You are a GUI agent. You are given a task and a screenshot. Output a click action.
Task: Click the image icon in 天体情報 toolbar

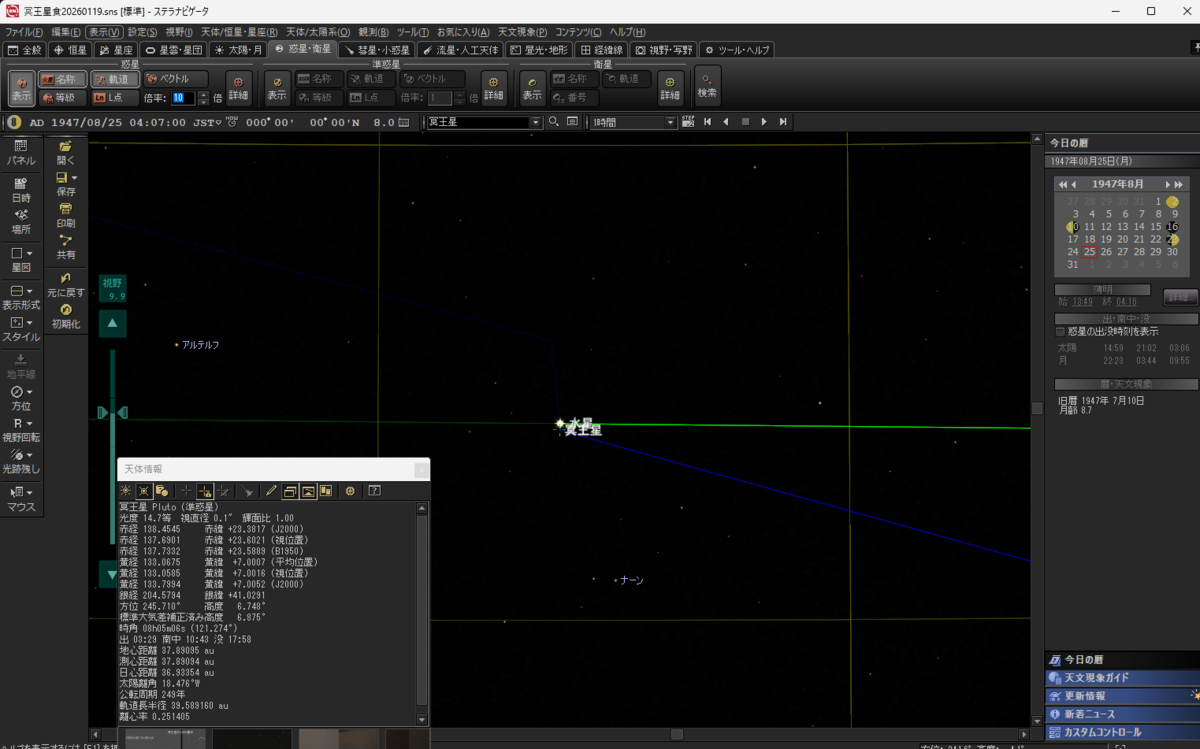[308, 491]
